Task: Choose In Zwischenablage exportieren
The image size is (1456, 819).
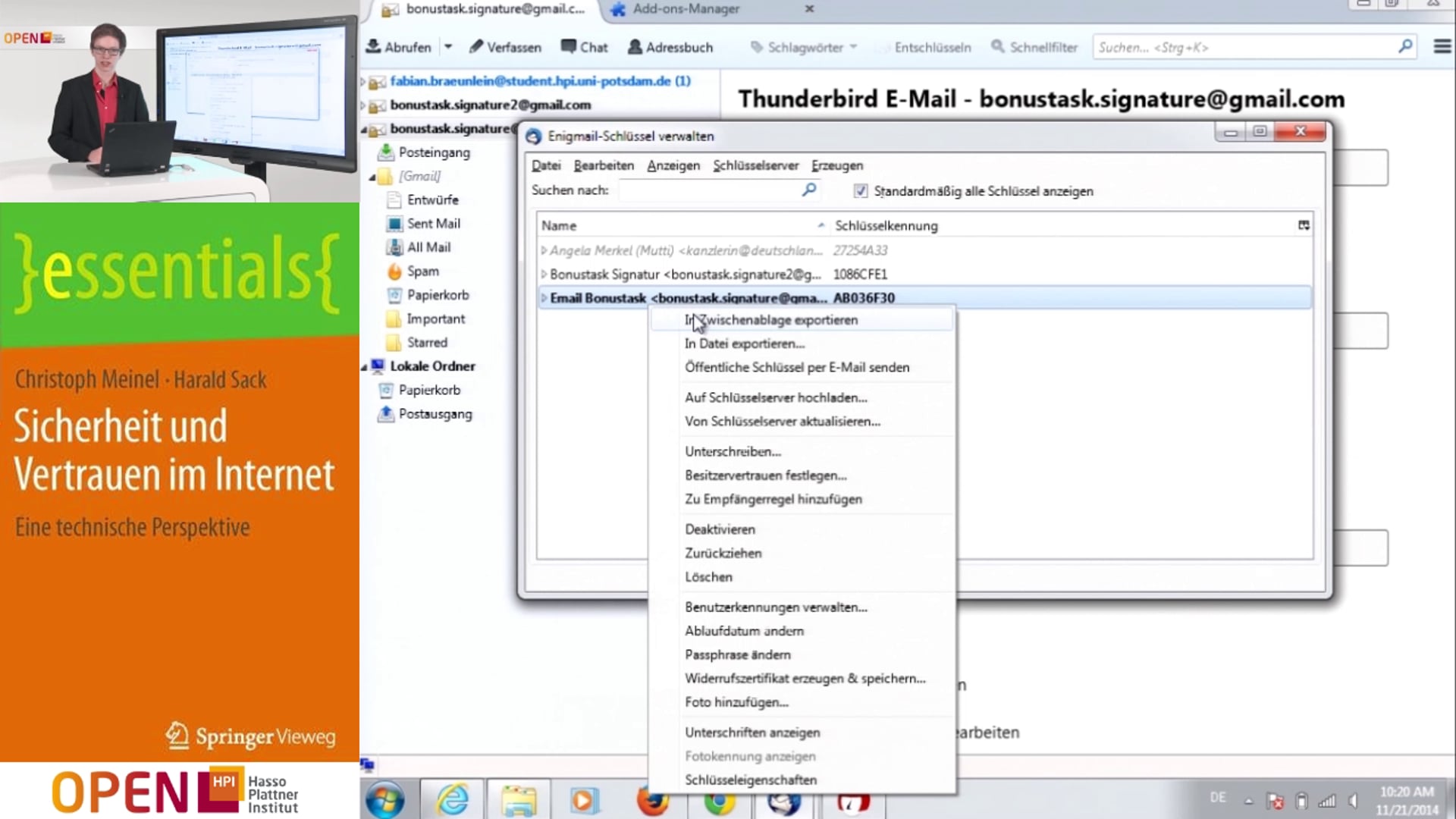Action: [802, 320]
